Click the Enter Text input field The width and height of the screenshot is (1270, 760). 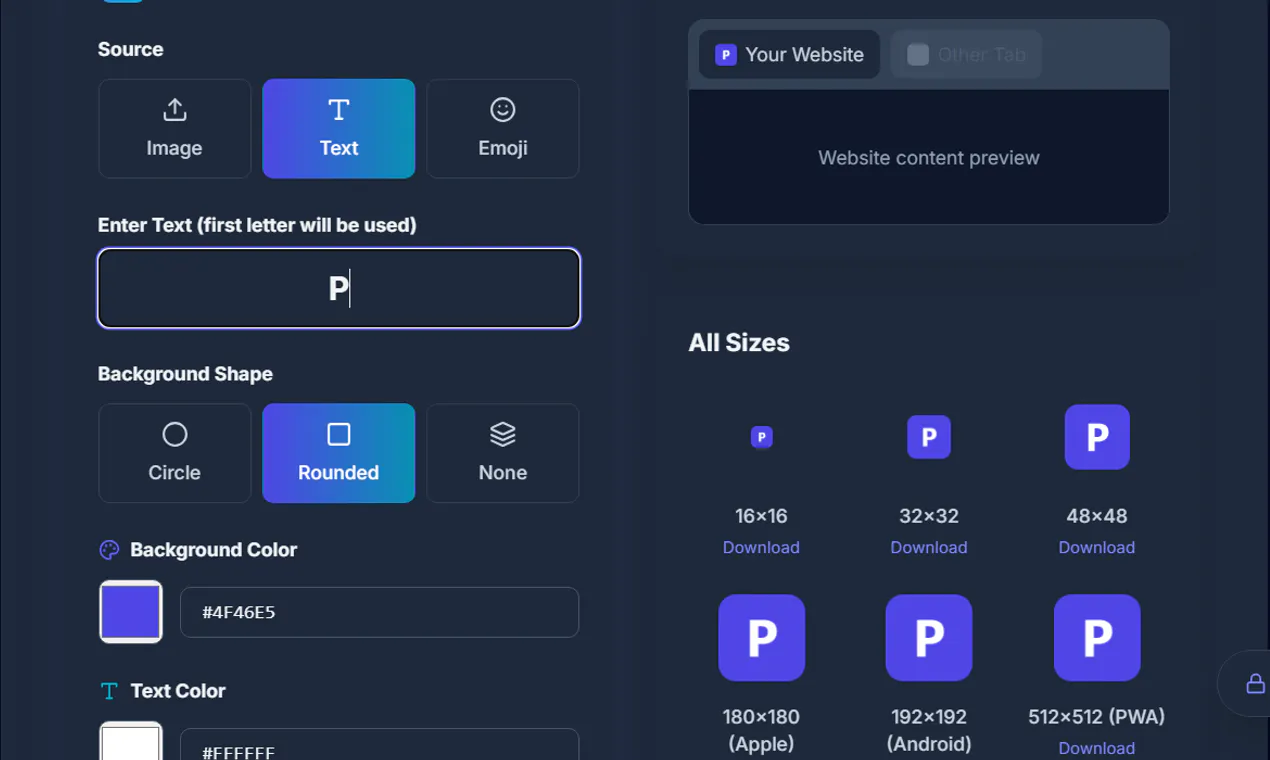(339, 288)
